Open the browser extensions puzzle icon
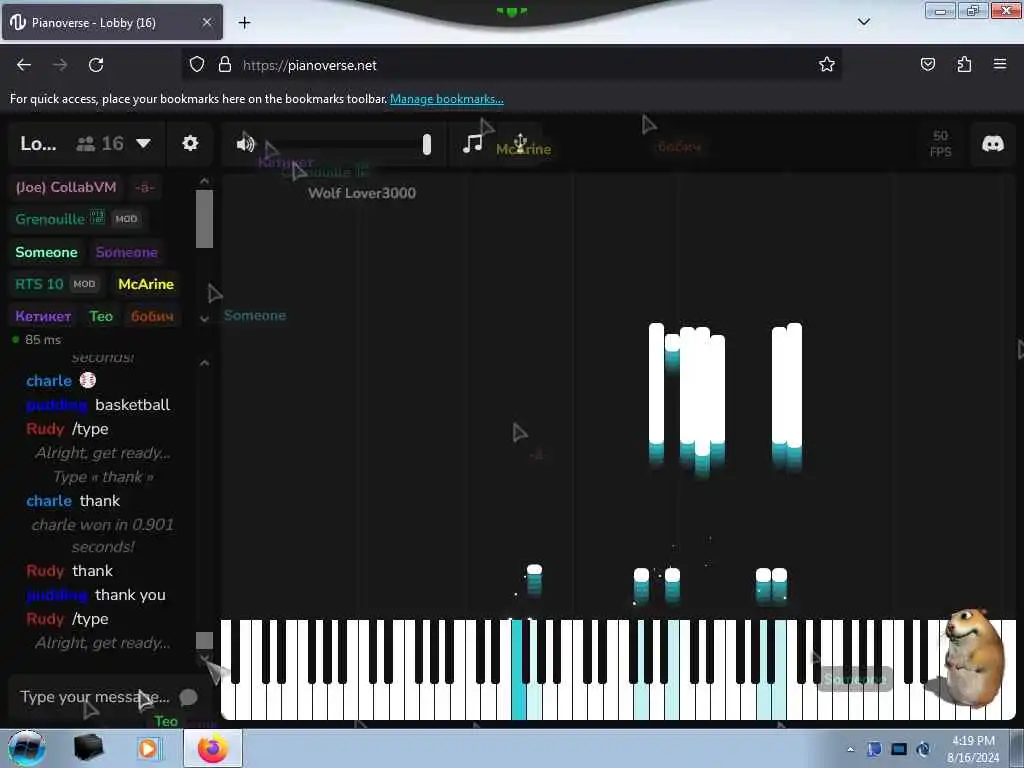Viewport: 1024px width, 768px height. (964, 64)
